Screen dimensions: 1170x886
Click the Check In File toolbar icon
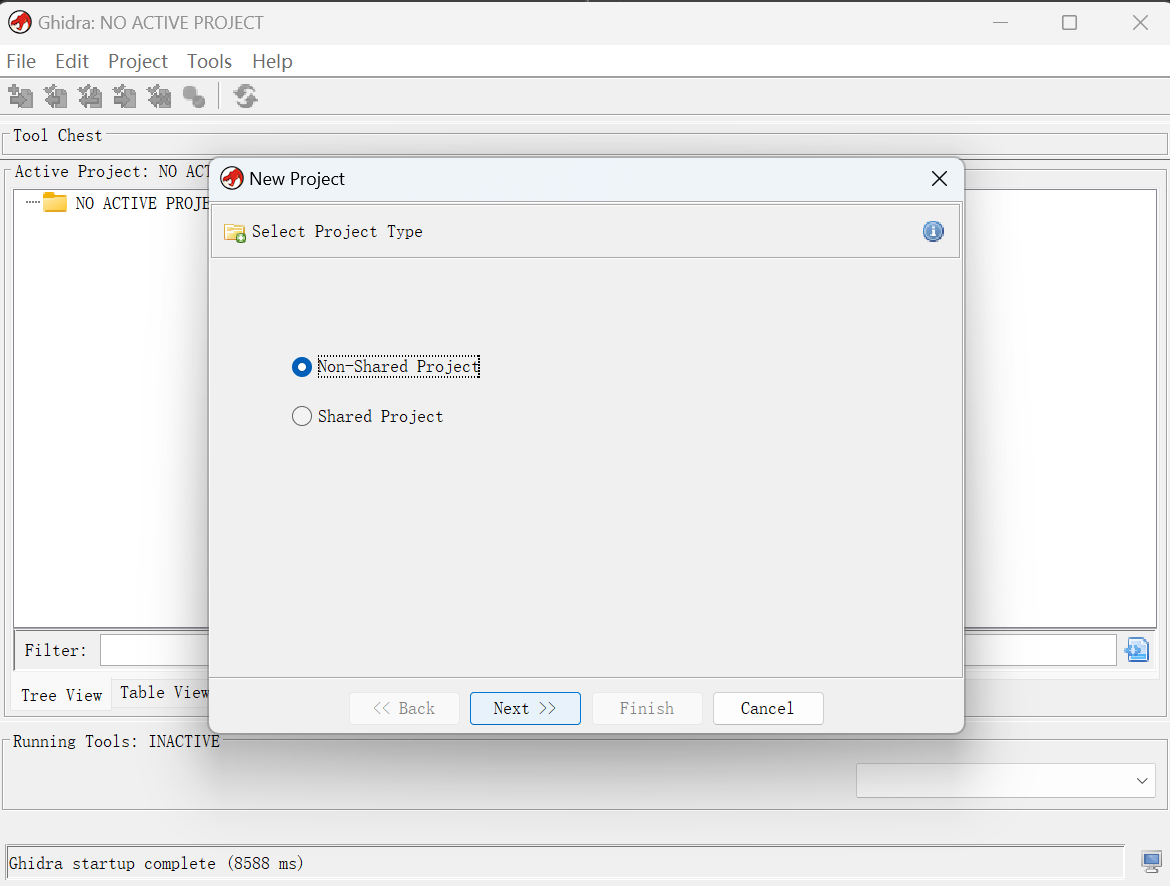(125, 96)
